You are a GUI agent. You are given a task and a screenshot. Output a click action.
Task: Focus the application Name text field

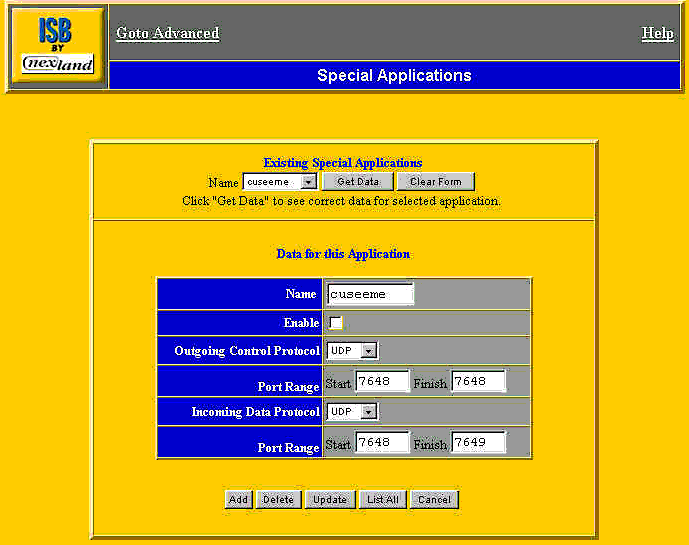(370, 294)
